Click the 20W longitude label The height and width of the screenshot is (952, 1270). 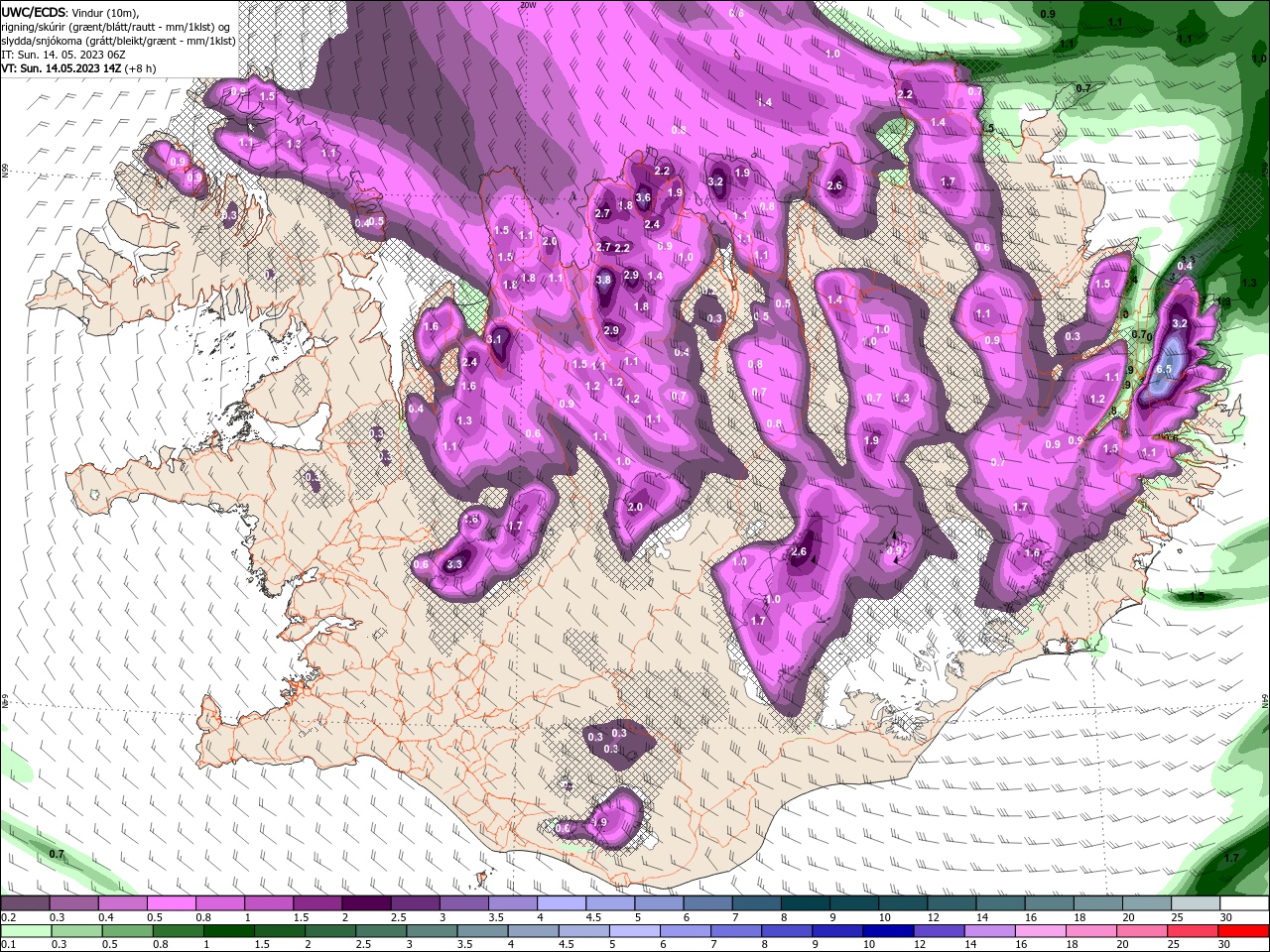pos(528,5)
